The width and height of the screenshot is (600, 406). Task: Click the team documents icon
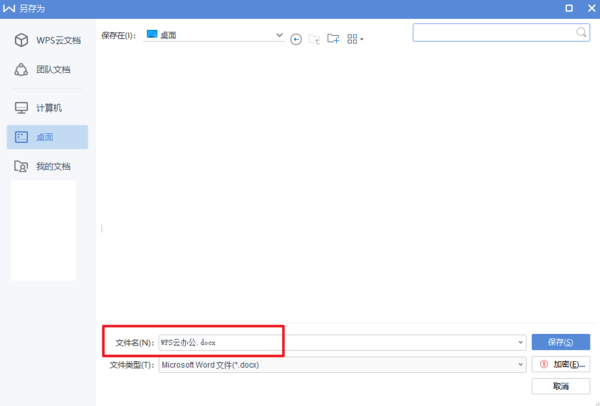(21, 70)
